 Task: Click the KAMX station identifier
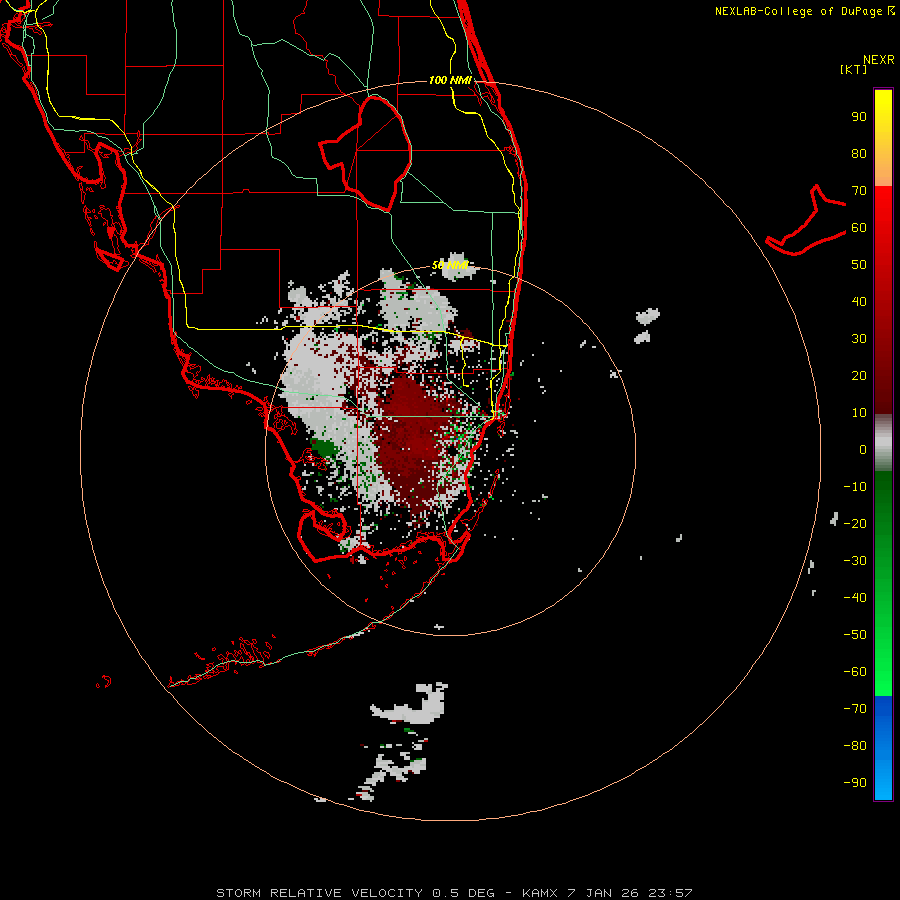coord(540,893)
